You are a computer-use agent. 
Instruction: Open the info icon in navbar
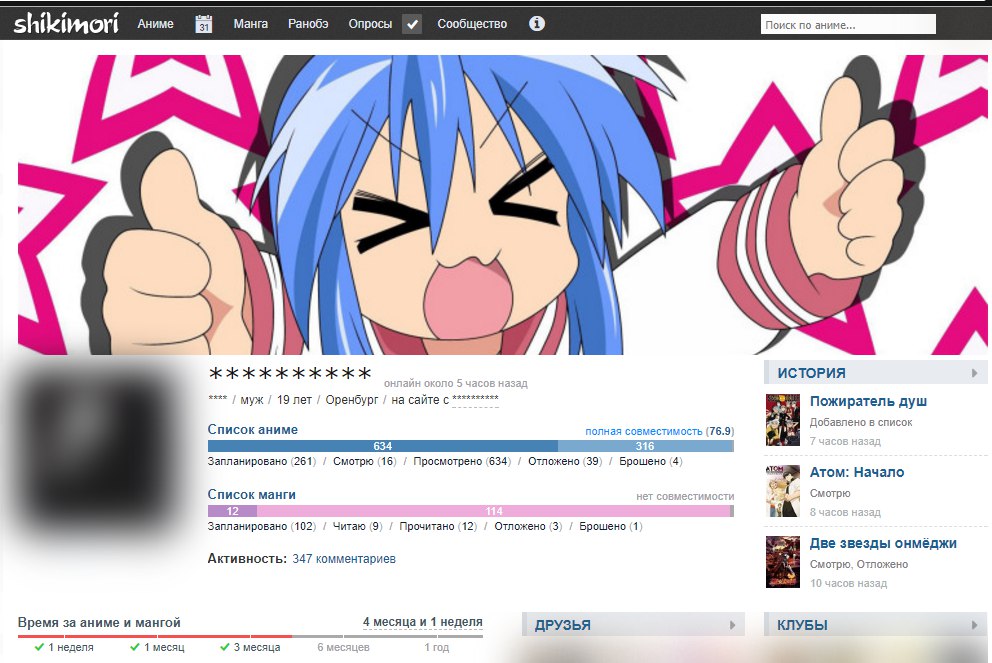[x=536, y=23]
